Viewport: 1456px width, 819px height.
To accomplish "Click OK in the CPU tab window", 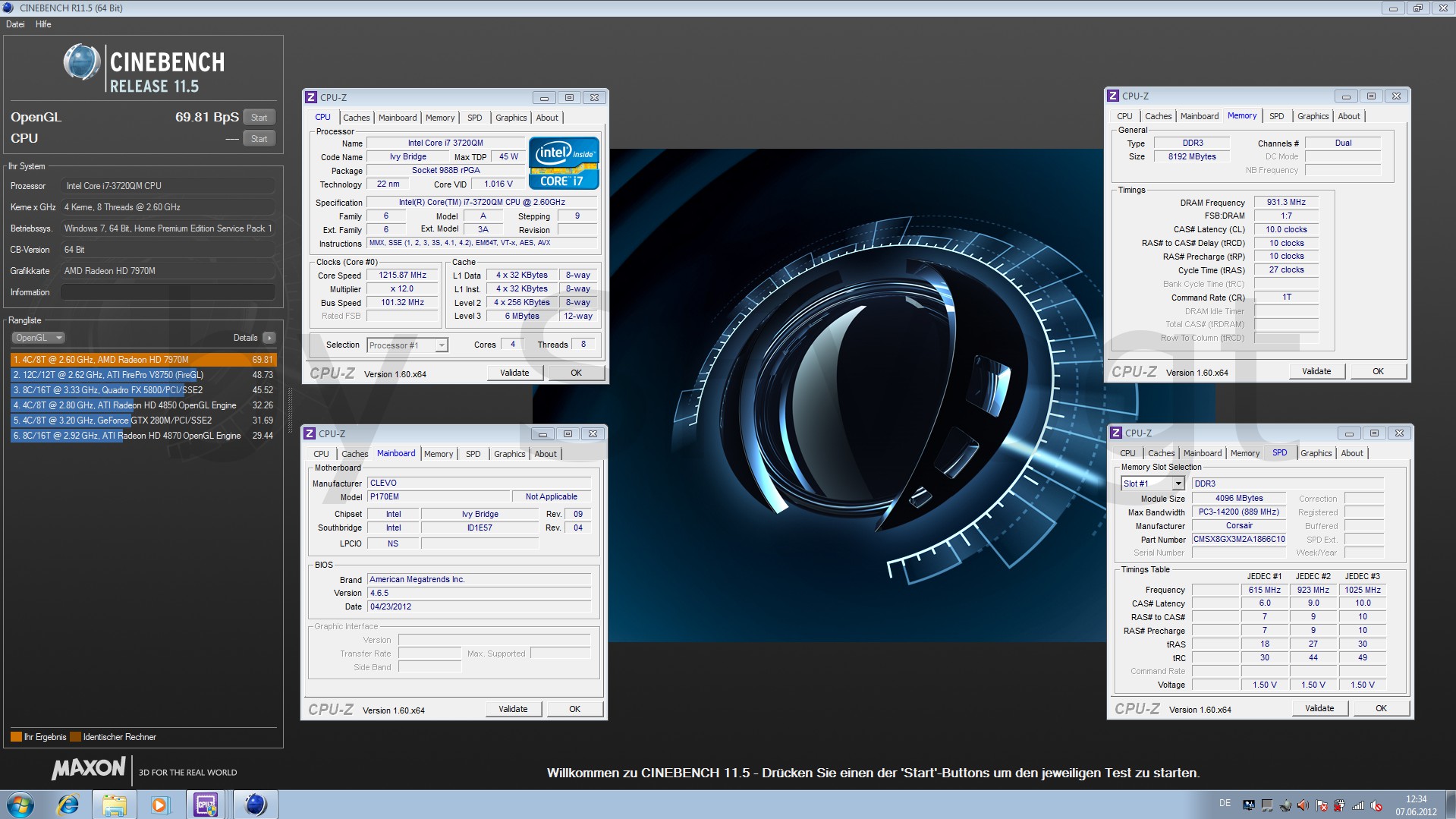I will (x=577, y=373).
